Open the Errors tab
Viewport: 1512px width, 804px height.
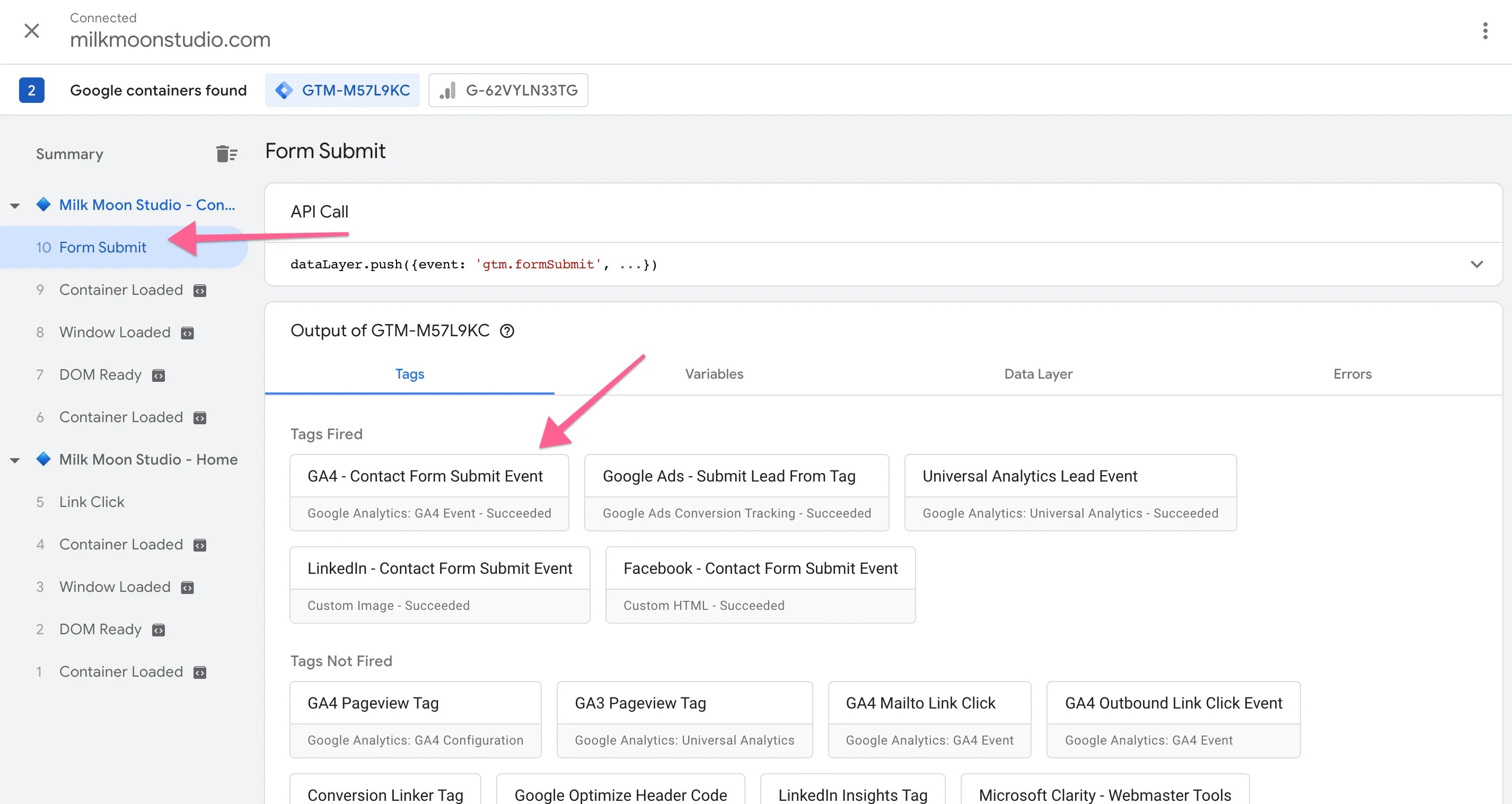(x=1352, y=374)
